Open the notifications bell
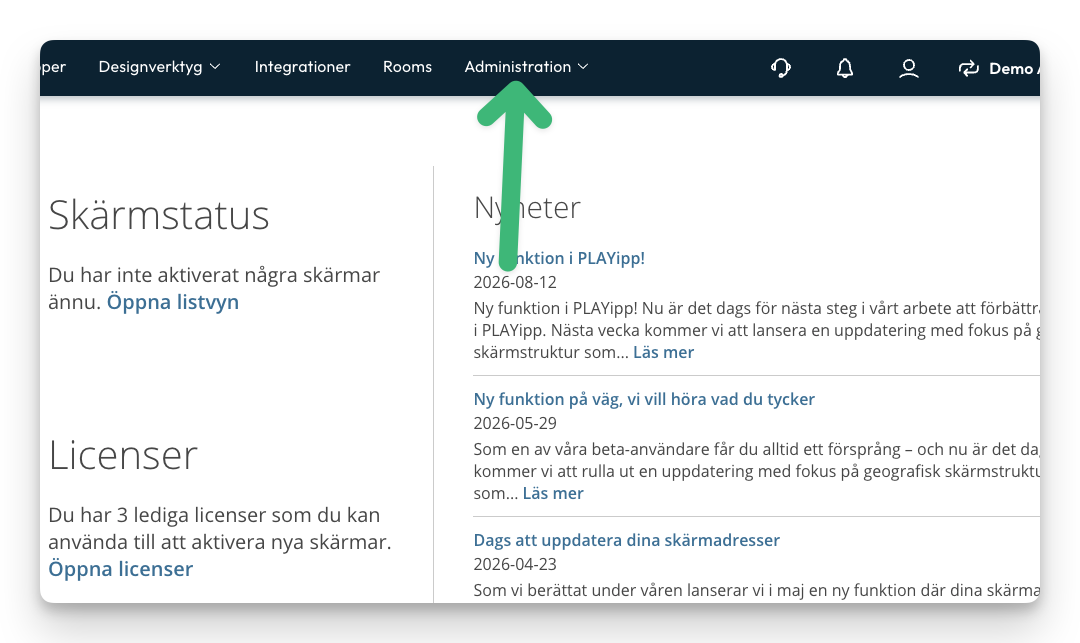Image resolution: width=1080 pixels, height=643 pixels. pyautogui.click(x=844, y=67)
